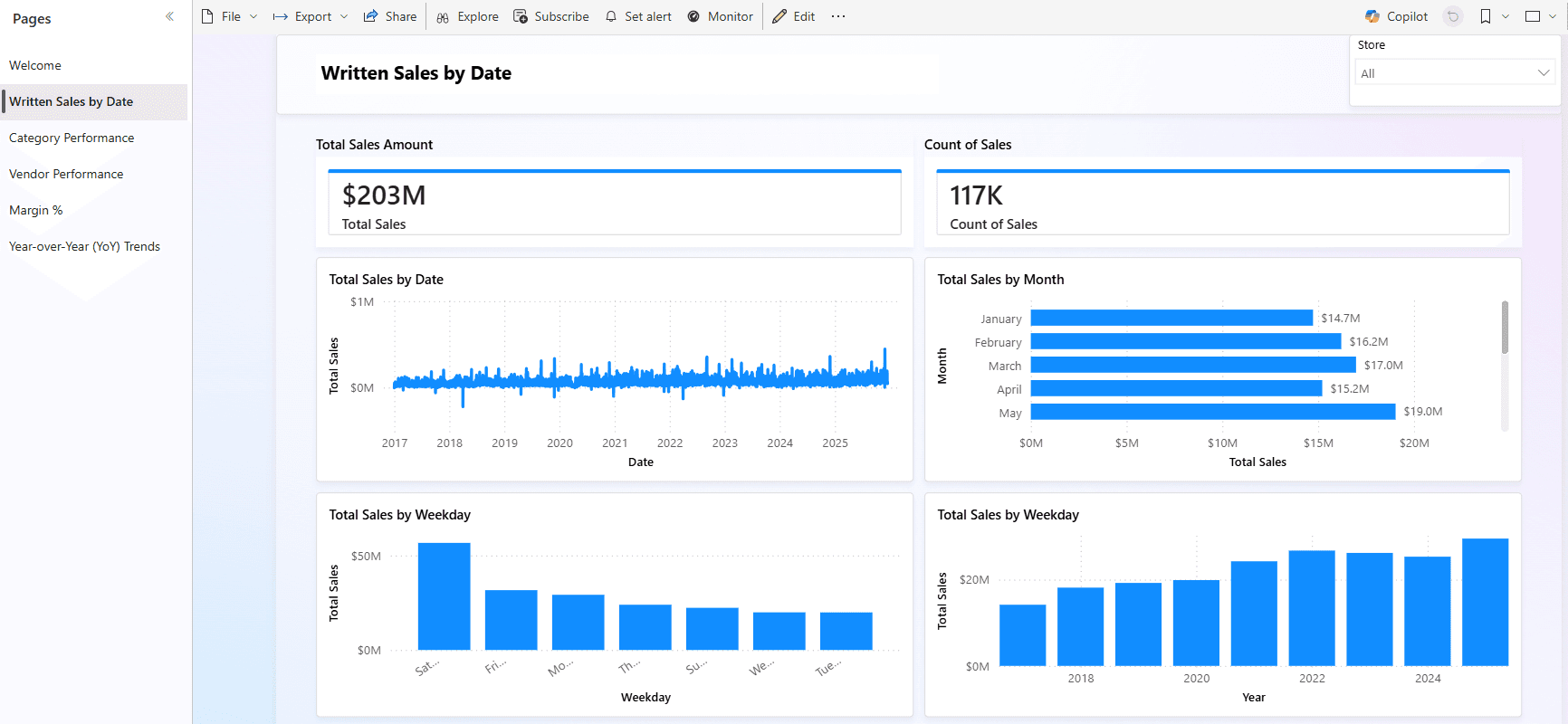Open the Margin % page
Screen dimensions: 1568x724
pos(36,210)
